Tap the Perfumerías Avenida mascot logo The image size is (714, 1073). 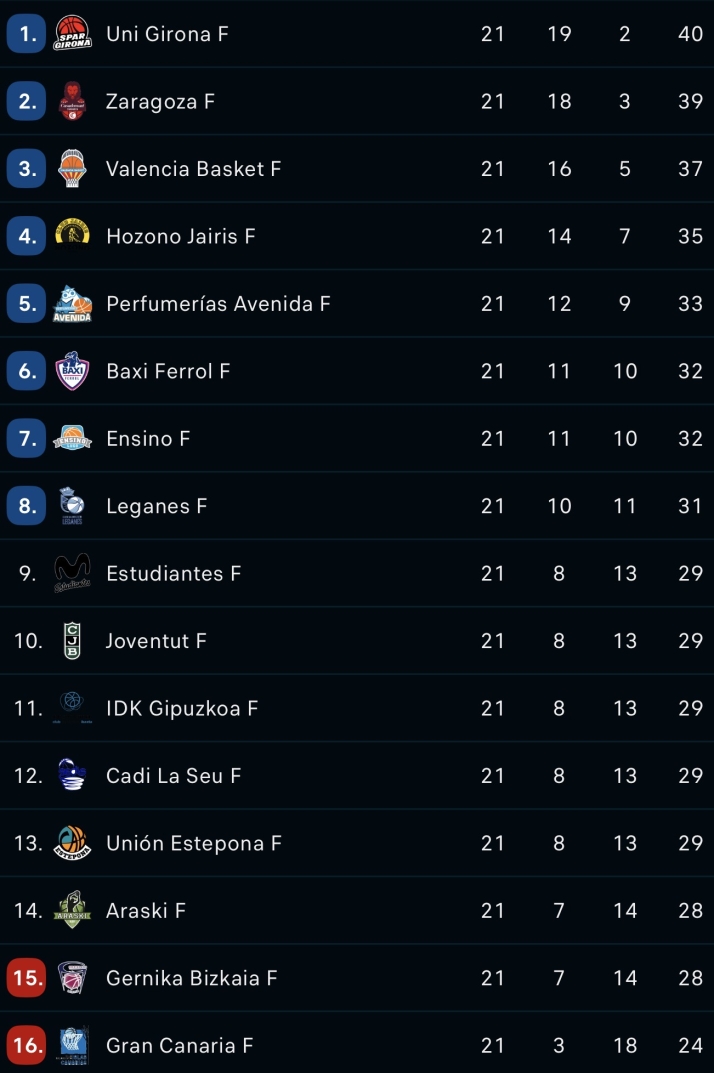pyautogui.click(x=72, y=304)
